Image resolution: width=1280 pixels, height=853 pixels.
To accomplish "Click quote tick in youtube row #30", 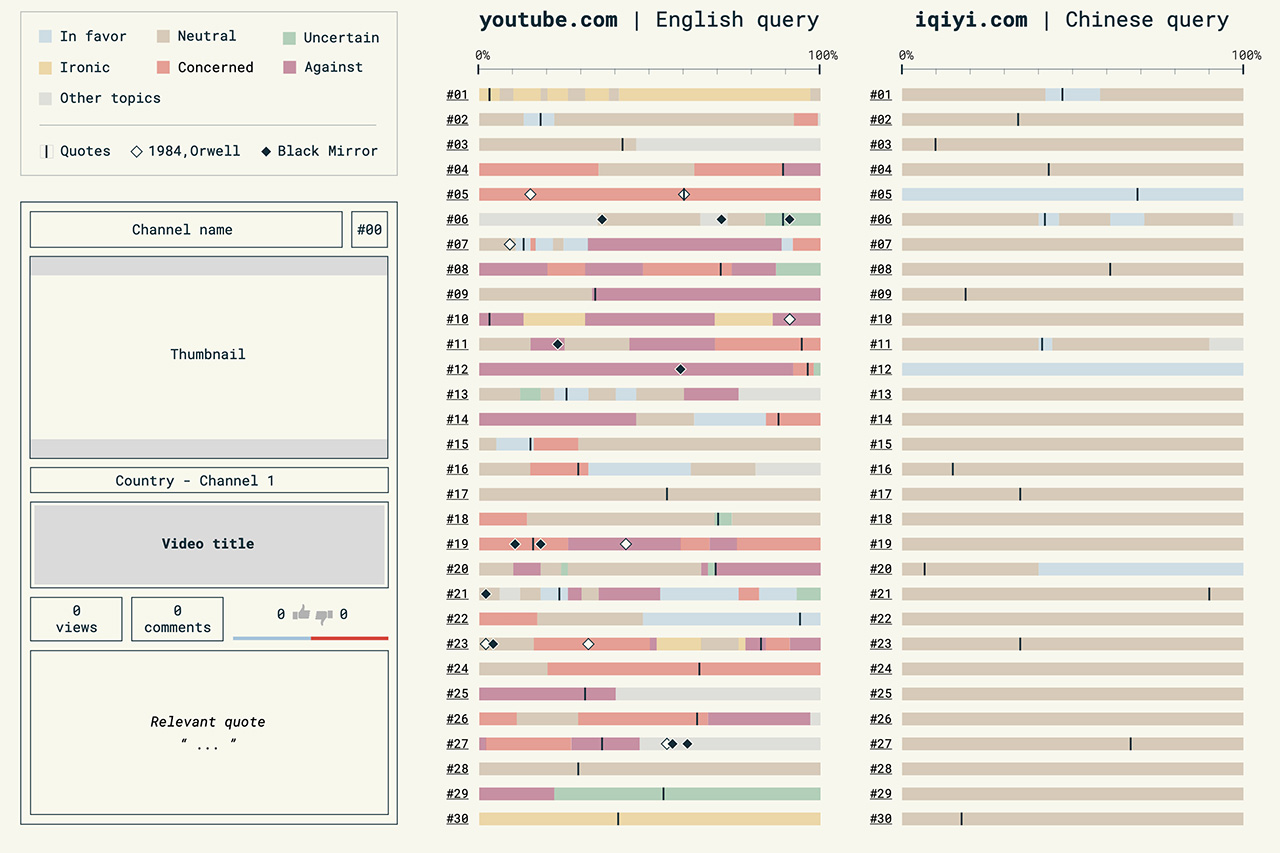I will [618, 818].
